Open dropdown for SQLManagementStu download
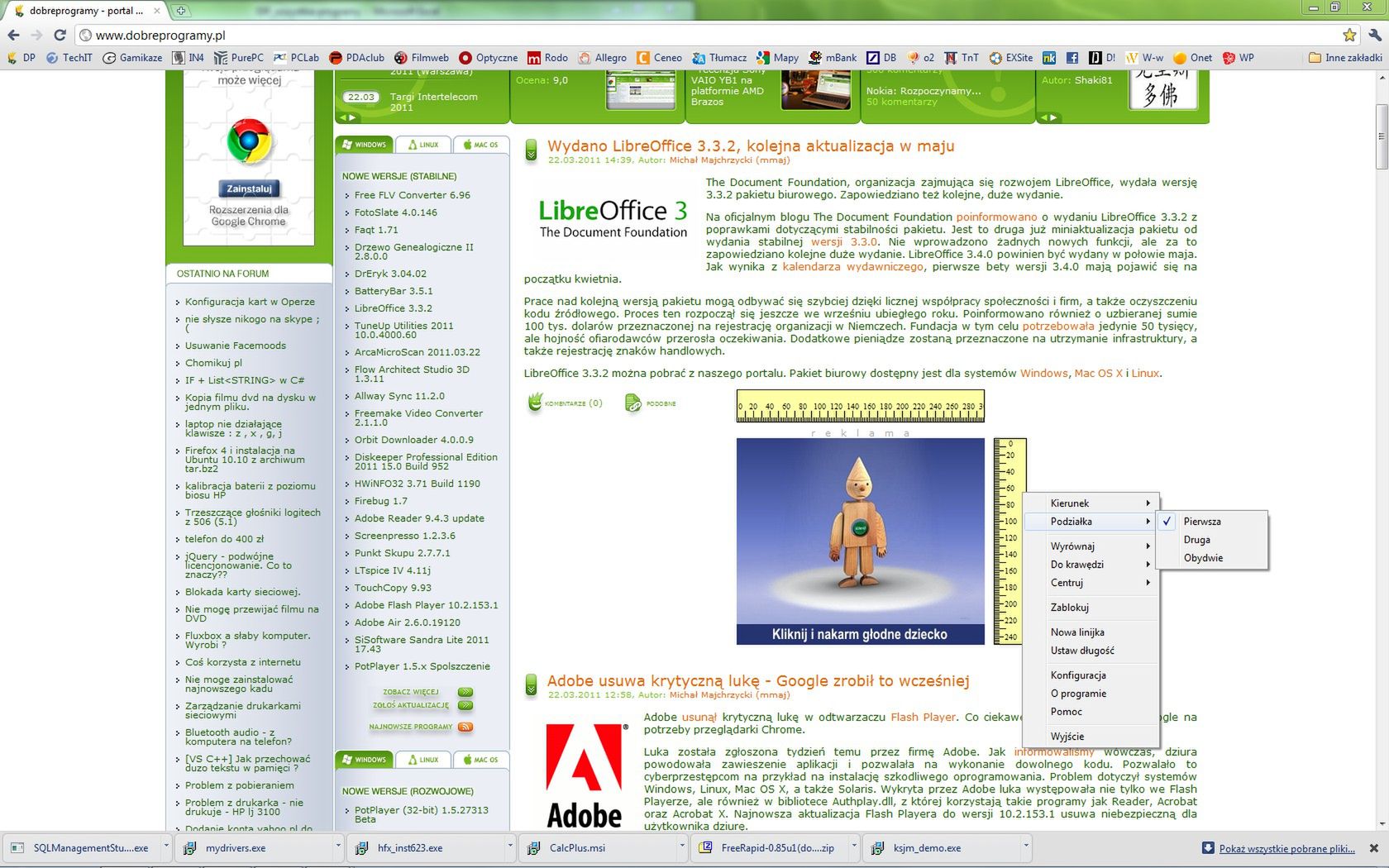 coord(166,847)
